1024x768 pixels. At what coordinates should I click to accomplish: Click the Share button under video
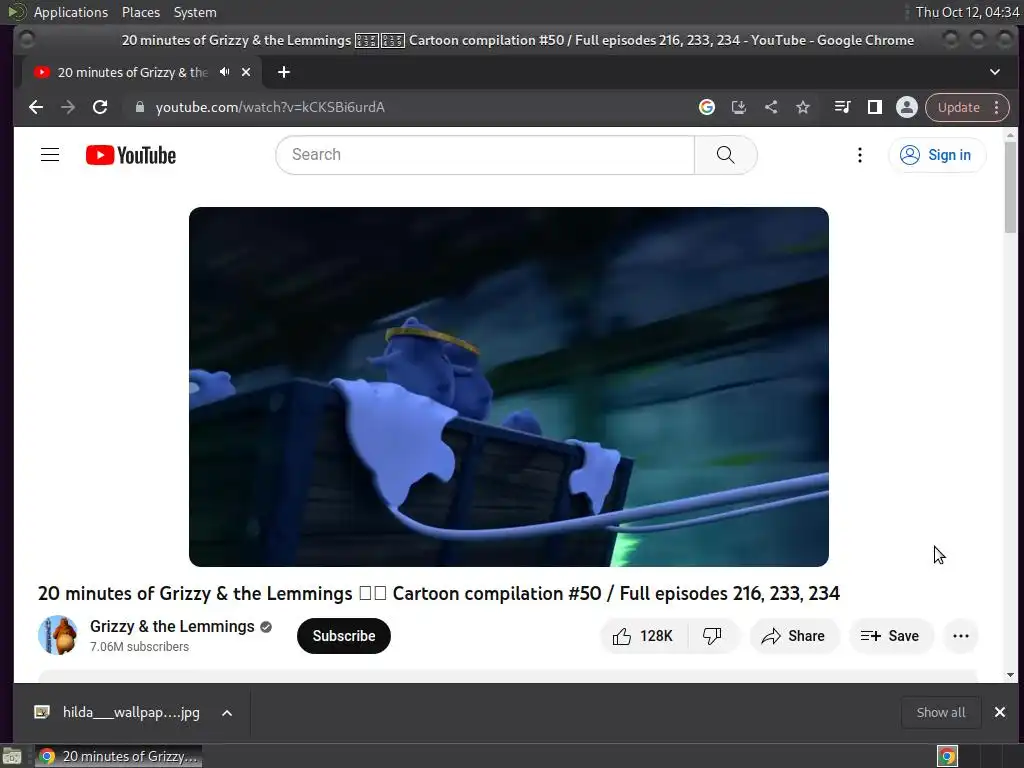click(793, 636)
